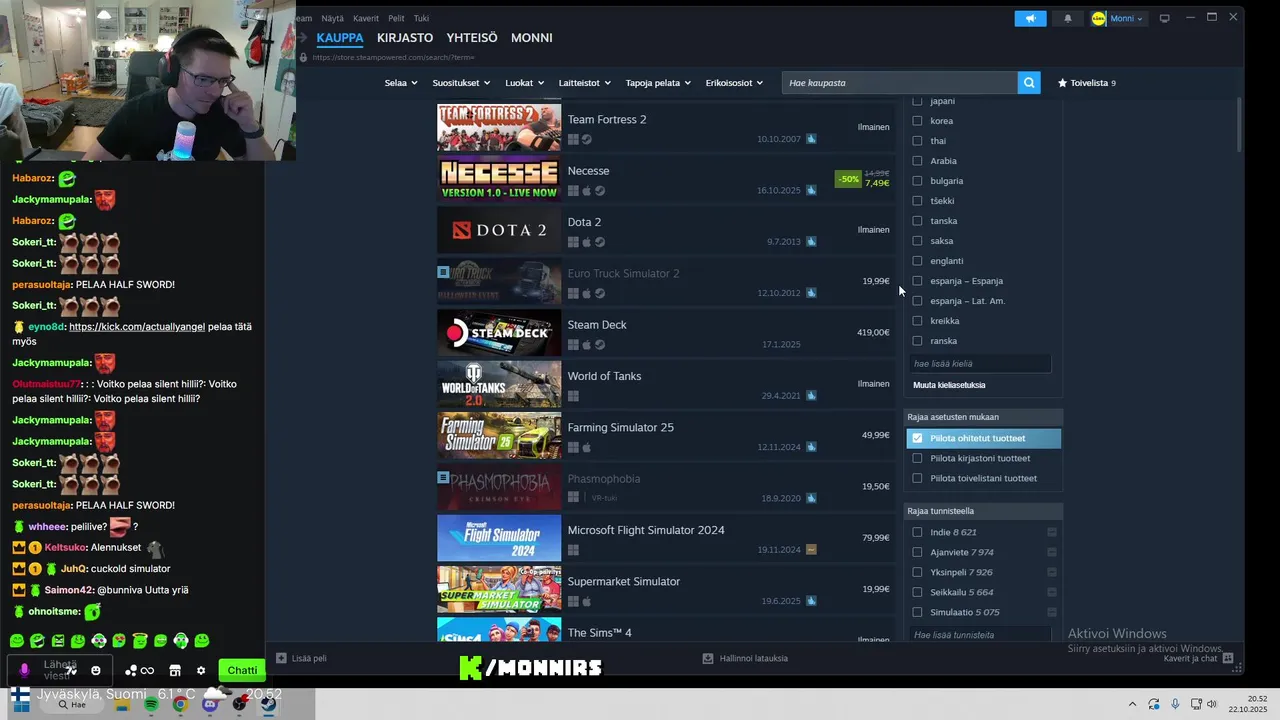Screen dimensions: 1280x720
Task: Expand the Selaa dropdown
Action: 400,83
